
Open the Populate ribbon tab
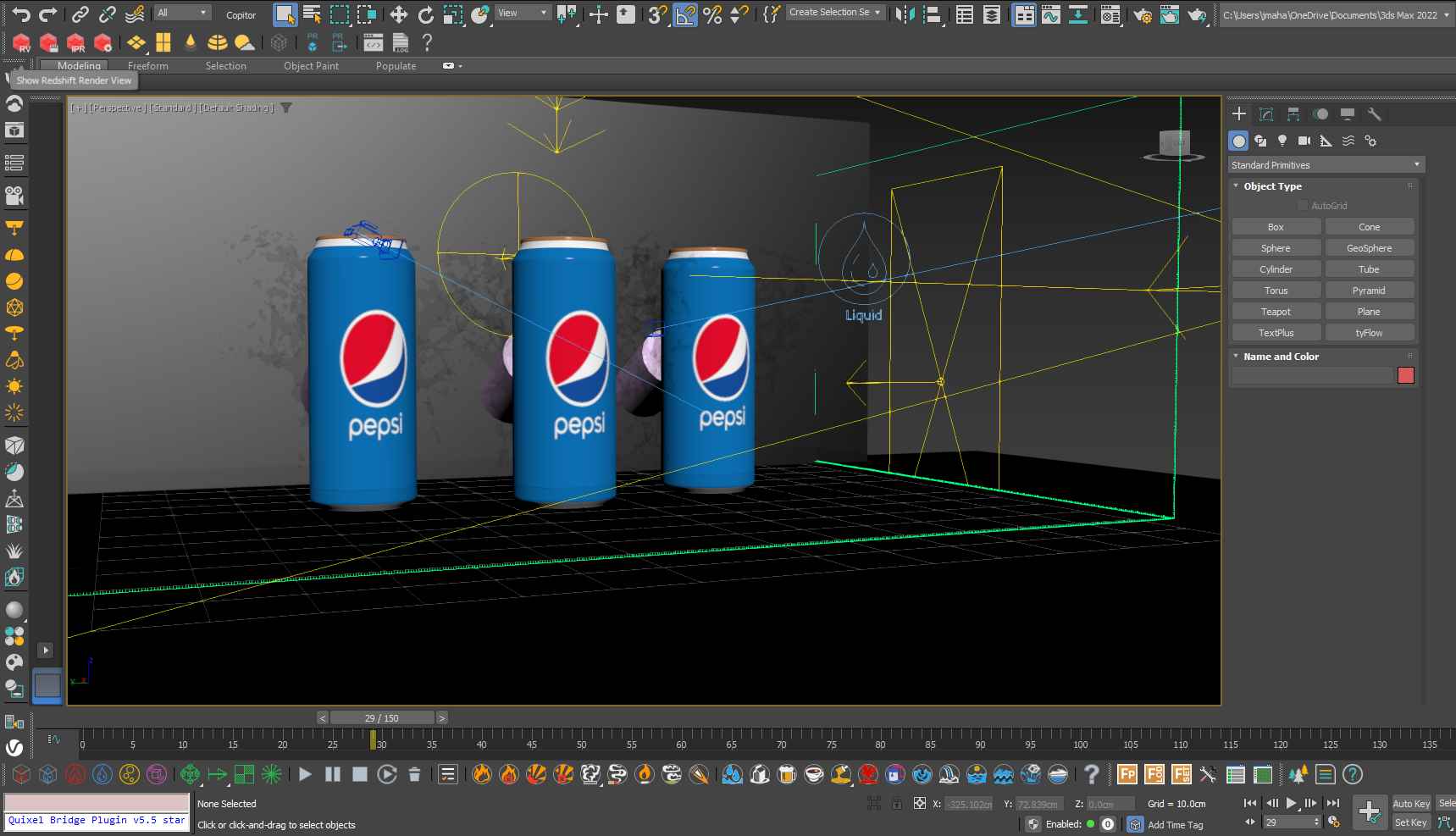396,66
